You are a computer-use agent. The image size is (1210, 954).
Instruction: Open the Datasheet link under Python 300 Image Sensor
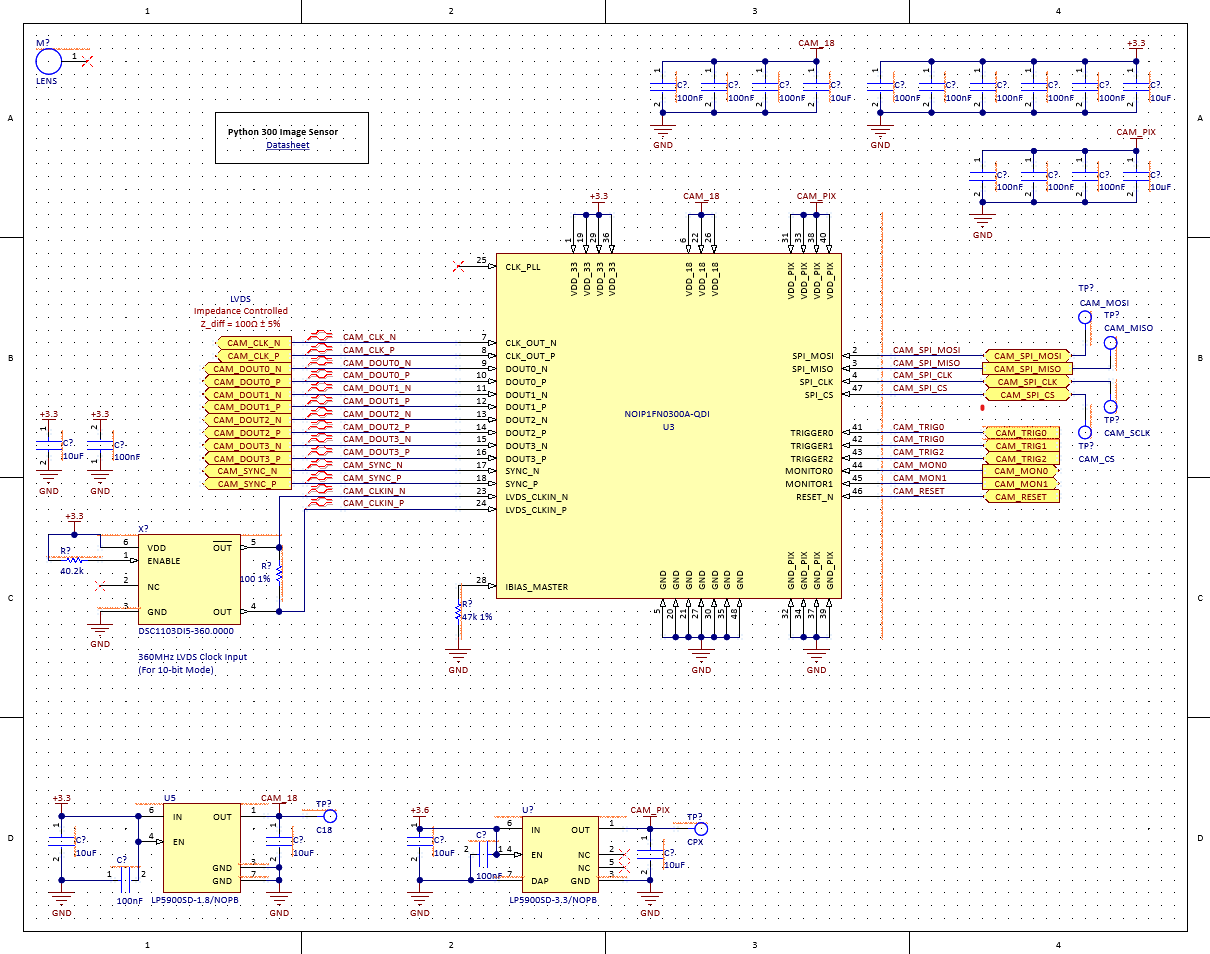pos(287,146)
